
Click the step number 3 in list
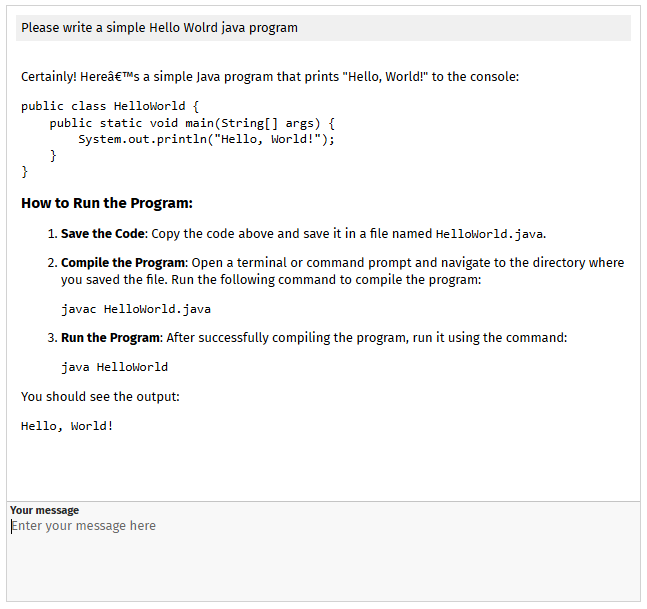51,337
